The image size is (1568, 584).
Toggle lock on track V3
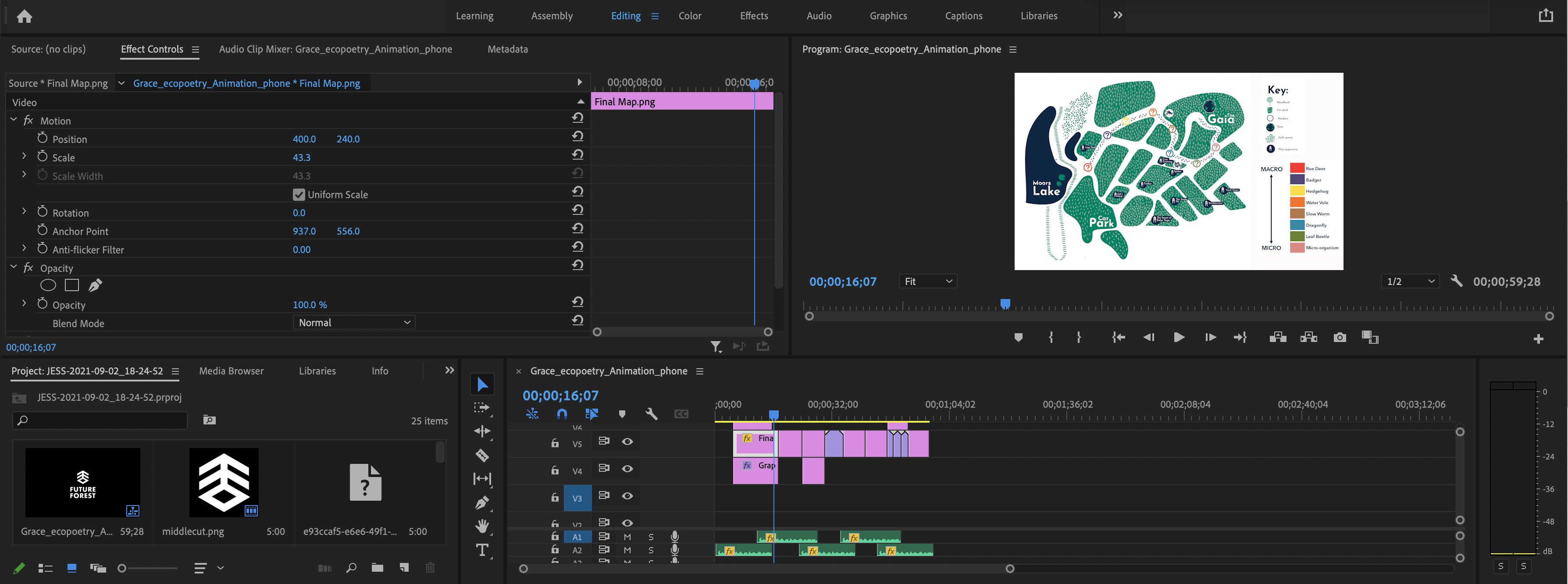555,498
